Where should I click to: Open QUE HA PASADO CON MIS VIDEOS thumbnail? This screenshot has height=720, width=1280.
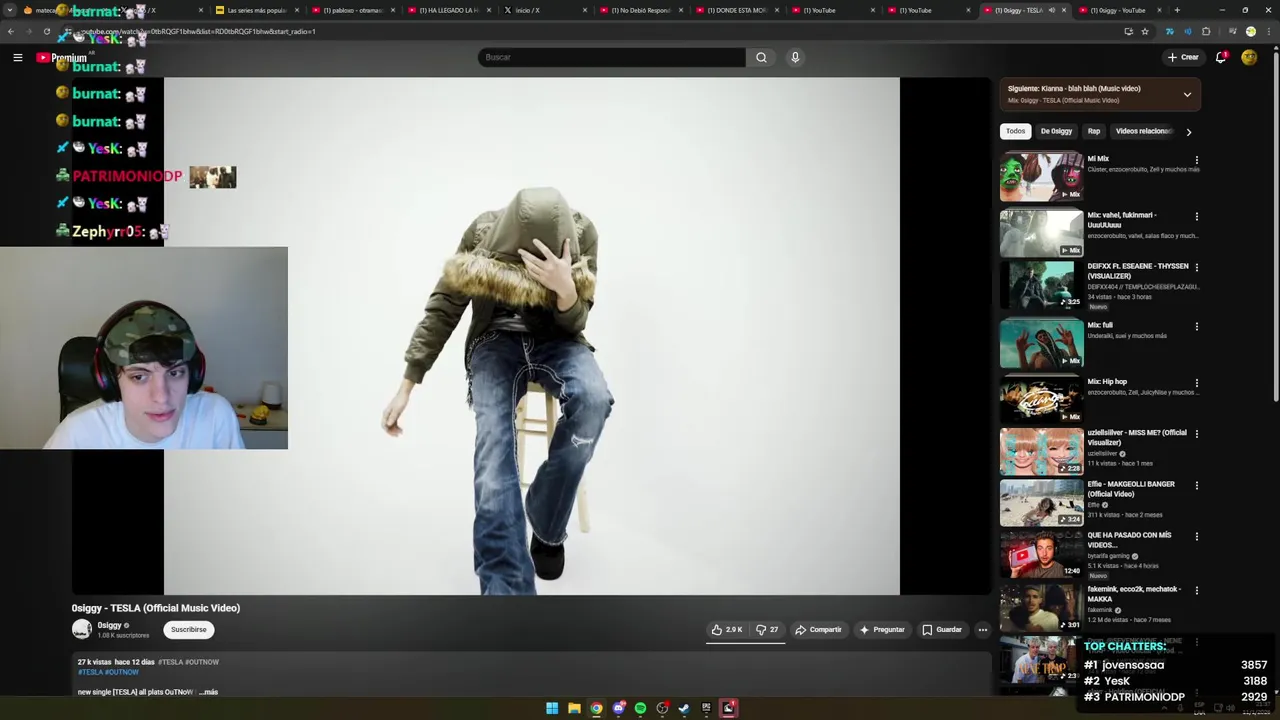point(1041,554)
